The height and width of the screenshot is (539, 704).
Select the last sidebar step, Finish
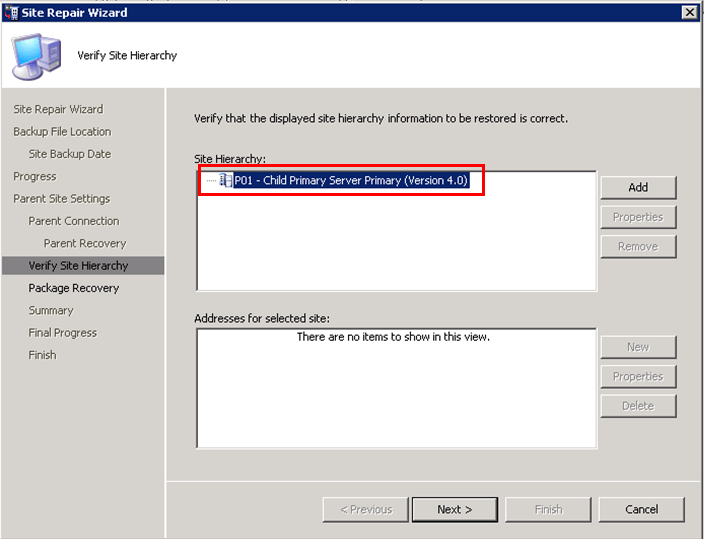coord(42,355)
